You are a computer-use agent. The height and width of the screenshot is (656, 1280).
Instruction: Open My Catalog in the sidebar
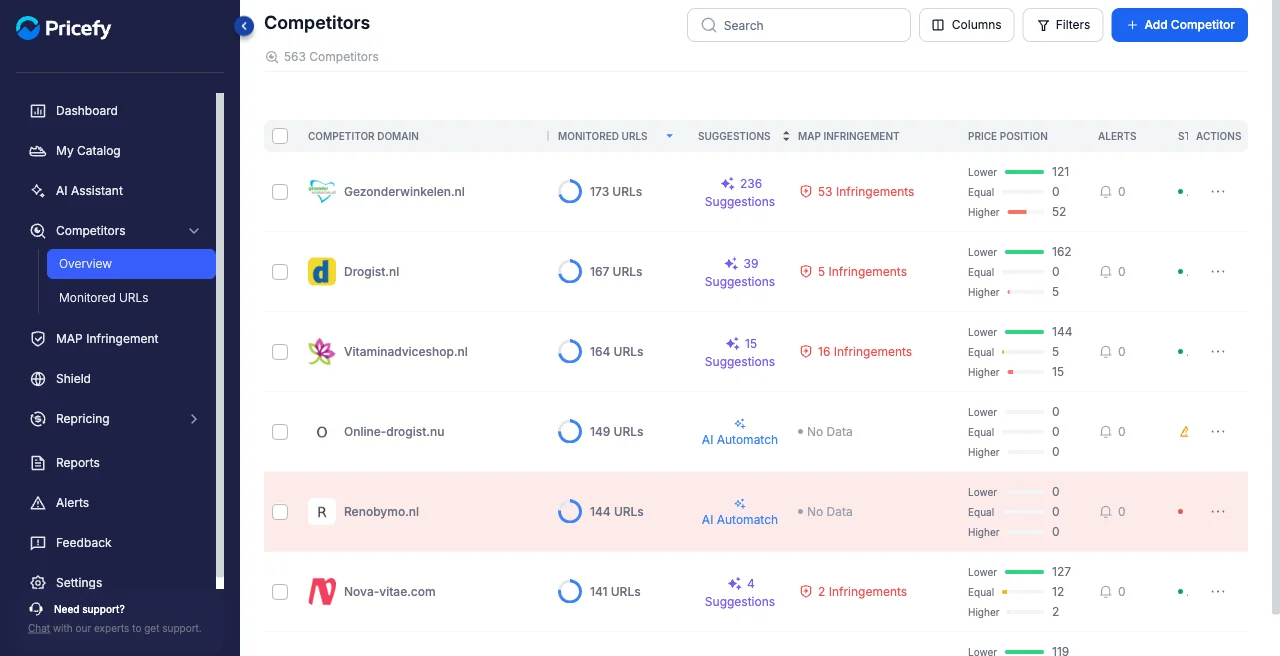88,151
